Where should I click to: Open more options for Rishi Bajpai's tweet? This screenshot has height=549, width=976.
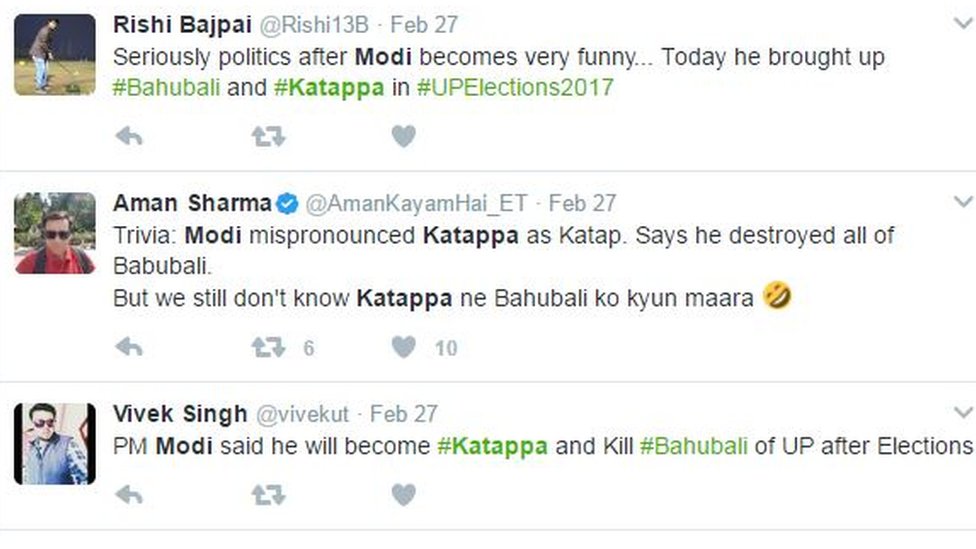click(962, 25)
